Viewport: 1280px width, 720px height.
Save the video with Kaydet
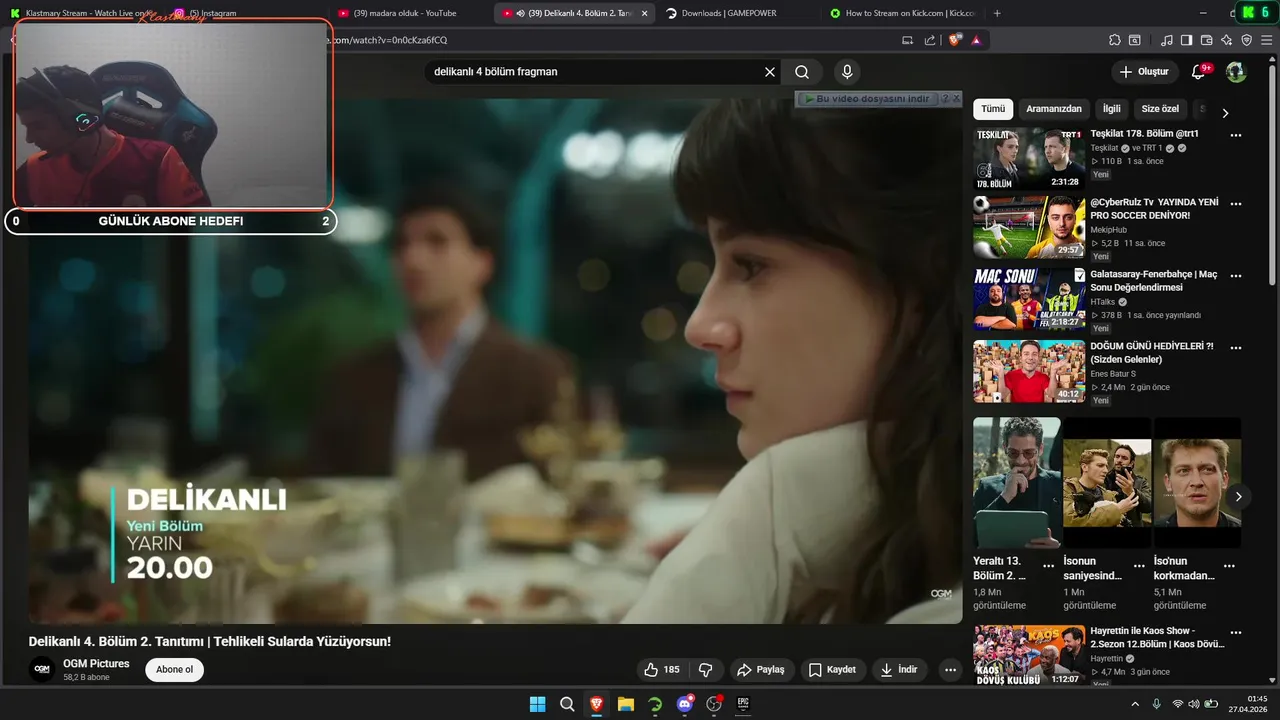[832, 670]
